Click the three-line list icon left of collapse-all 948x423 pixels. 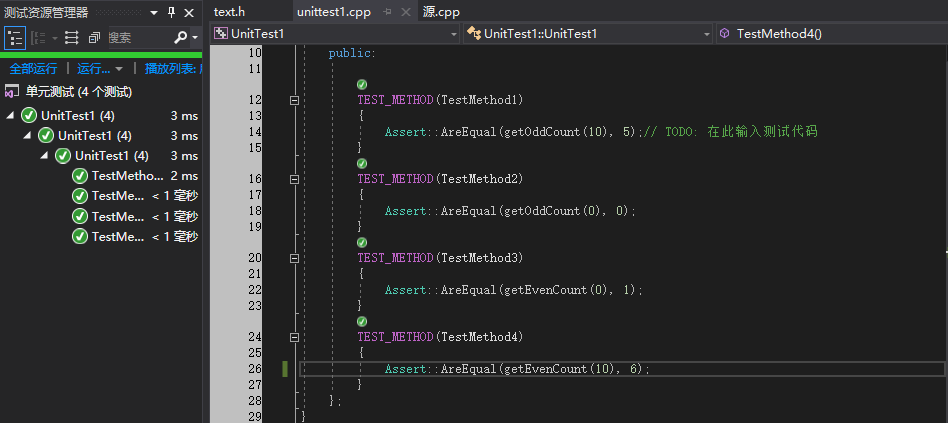71,38
